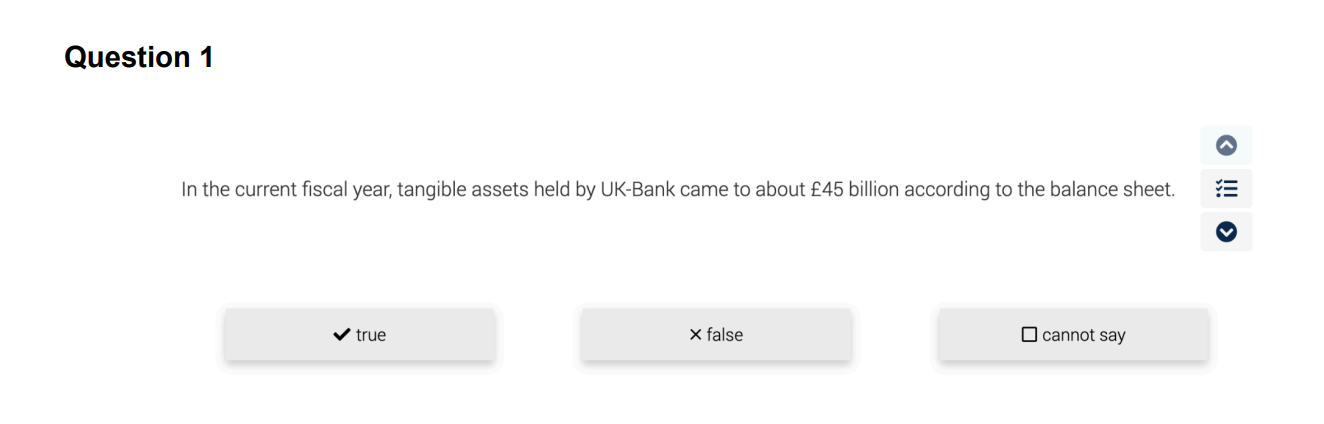Click the empty square icon beside cannot say
This screenshot has height=424, width=1324.
pyautogui.click(x=1029, y=335)
